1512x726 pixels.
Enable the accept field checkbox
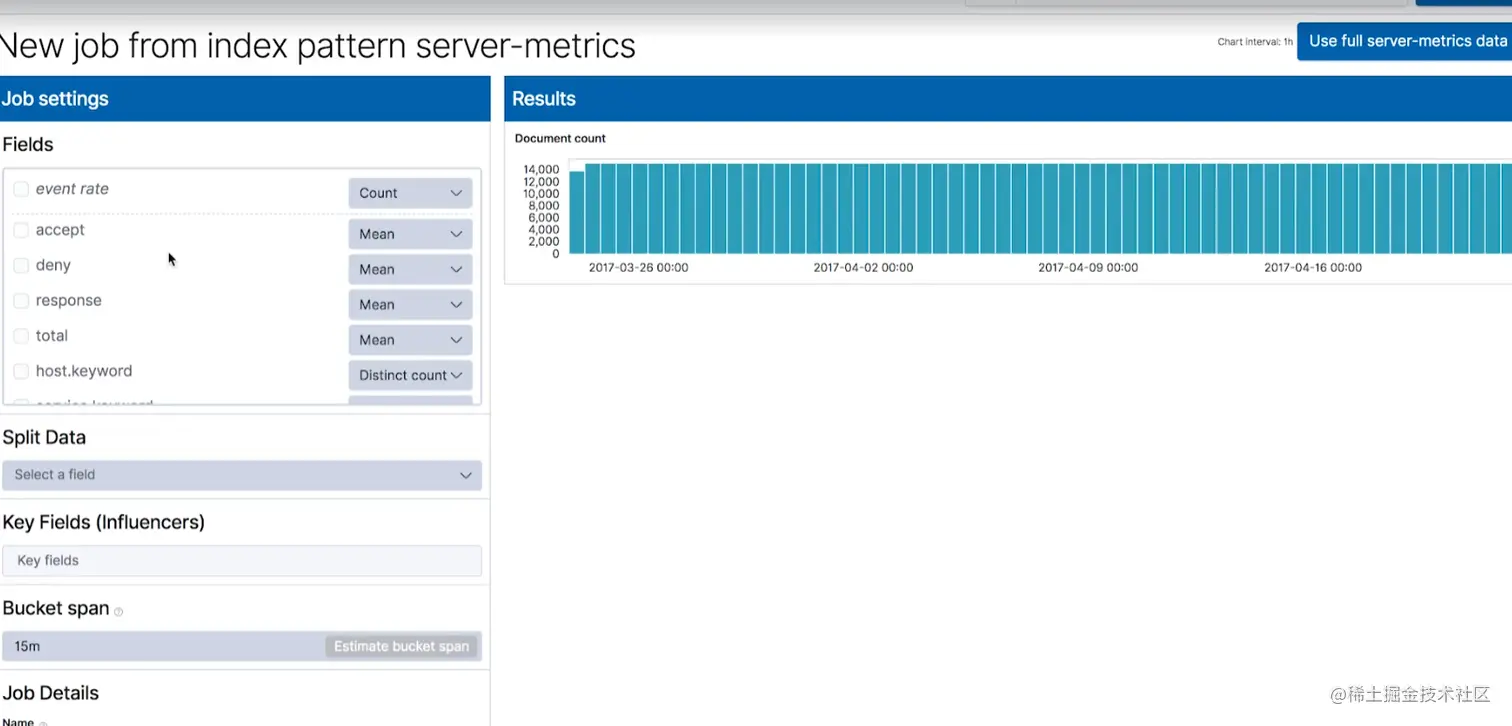coord(21,230)
